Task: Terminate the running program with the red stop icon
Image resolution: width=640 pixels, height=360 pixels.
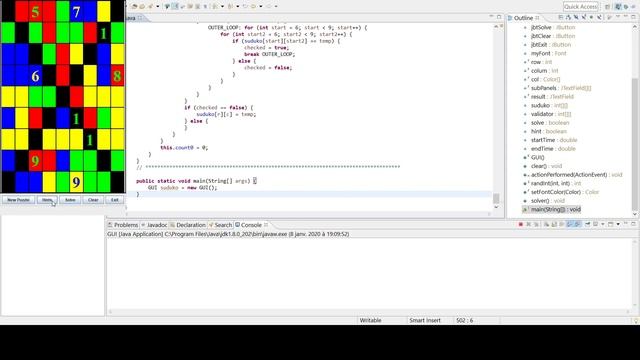Action: [520, 224]
